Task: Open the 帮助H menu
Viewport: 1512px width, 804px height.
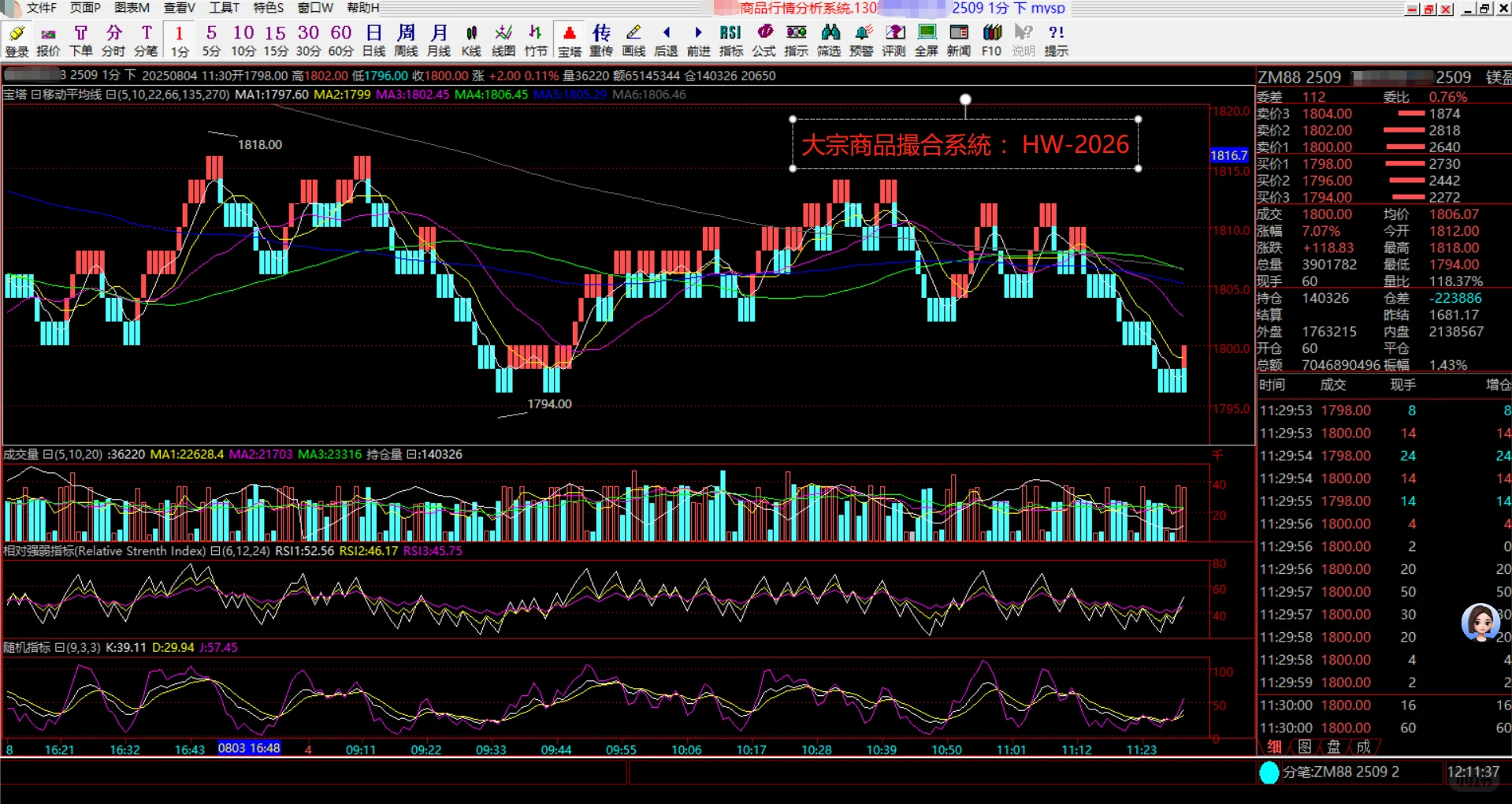Action: click(363, 8)
